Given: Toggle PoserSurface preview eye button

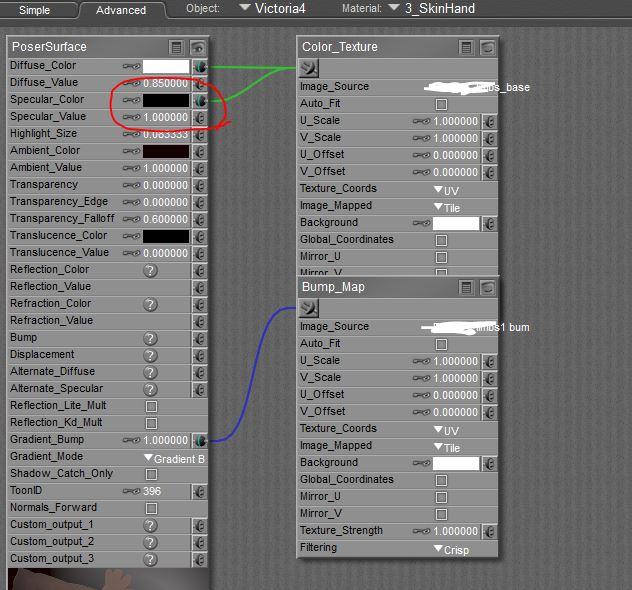Looking at the screenshot, I should coord(198,48).
